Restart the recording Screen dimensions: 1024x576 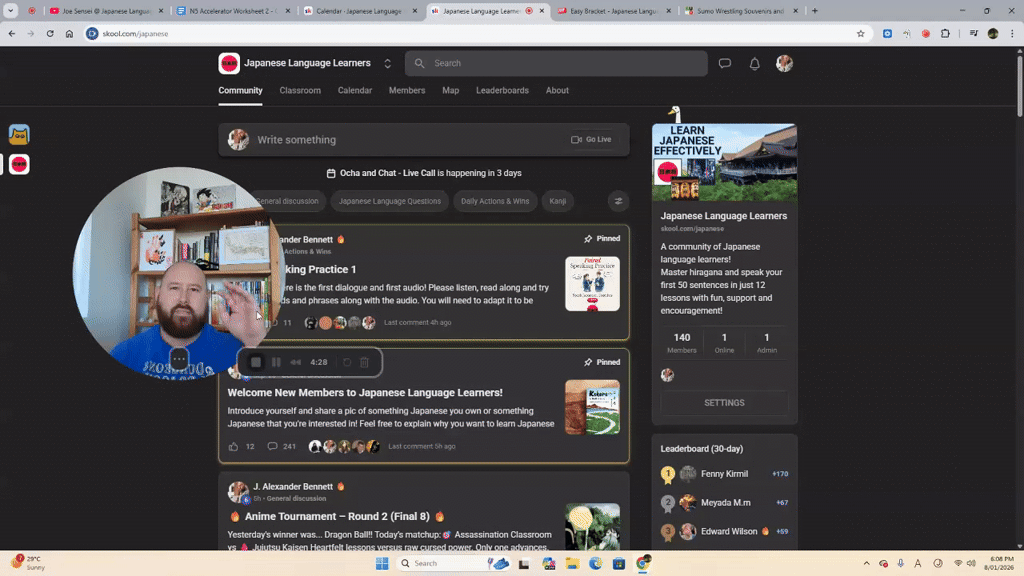pos(347,362)
